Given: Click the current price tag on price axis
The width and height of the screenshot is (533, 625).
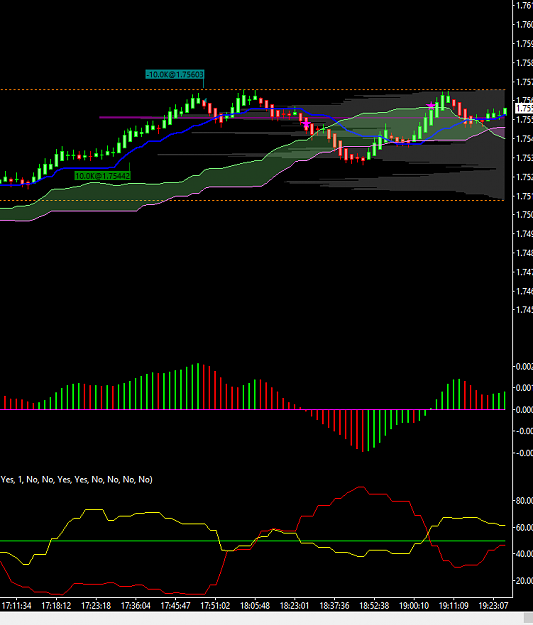Looking at the screenshot, I should 524,108.
